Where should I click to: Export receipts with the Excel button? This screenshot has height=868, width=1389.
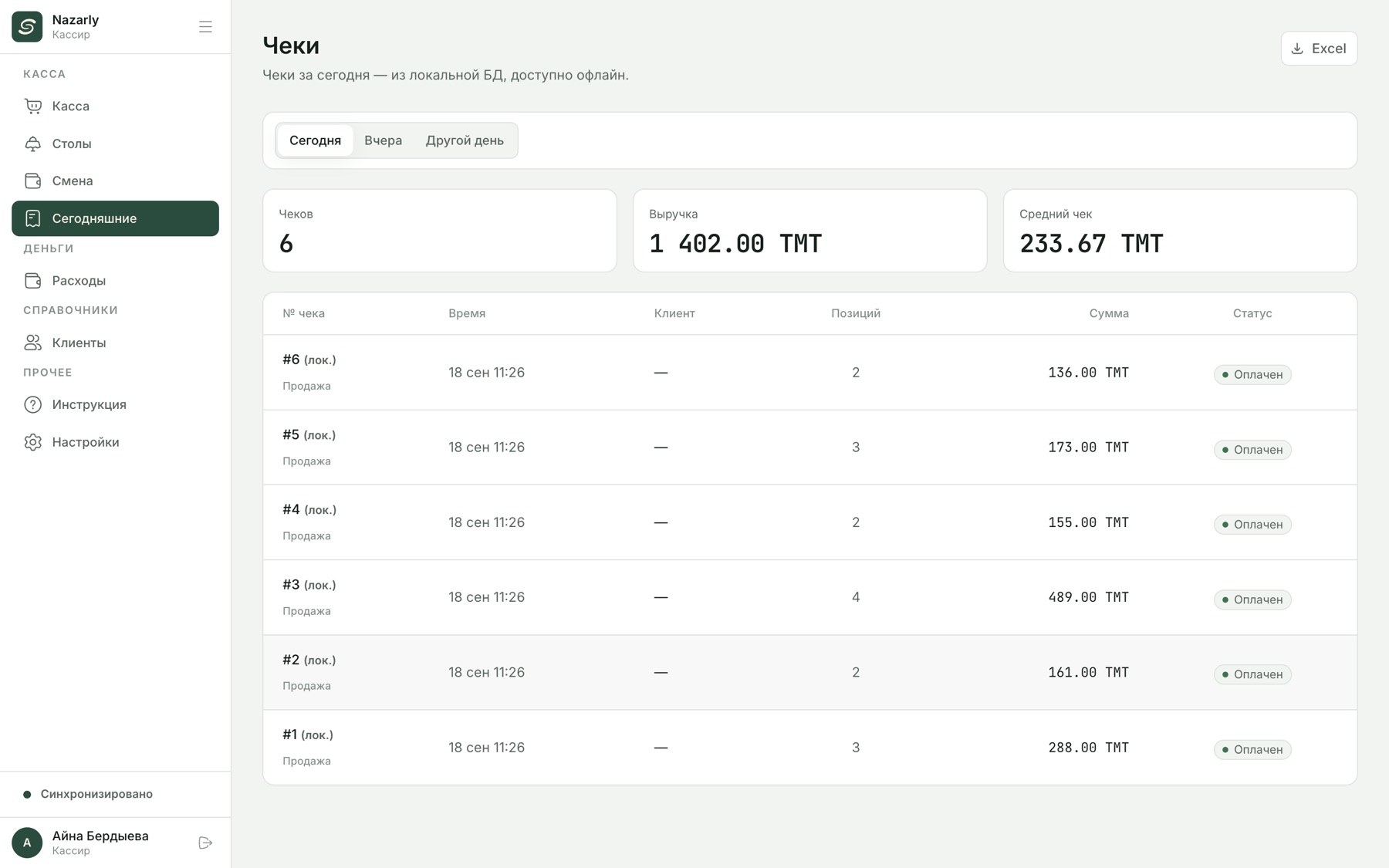(x=1319, y=49)
